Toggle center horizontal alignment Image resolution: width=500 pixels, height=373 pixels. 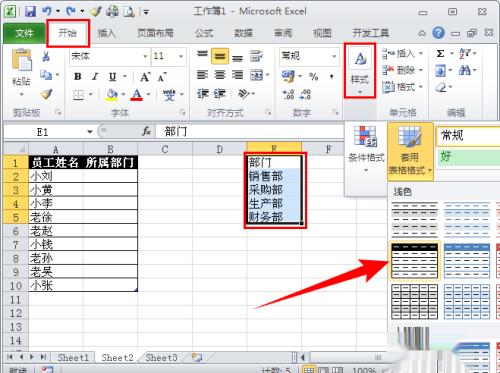(220, 75)
